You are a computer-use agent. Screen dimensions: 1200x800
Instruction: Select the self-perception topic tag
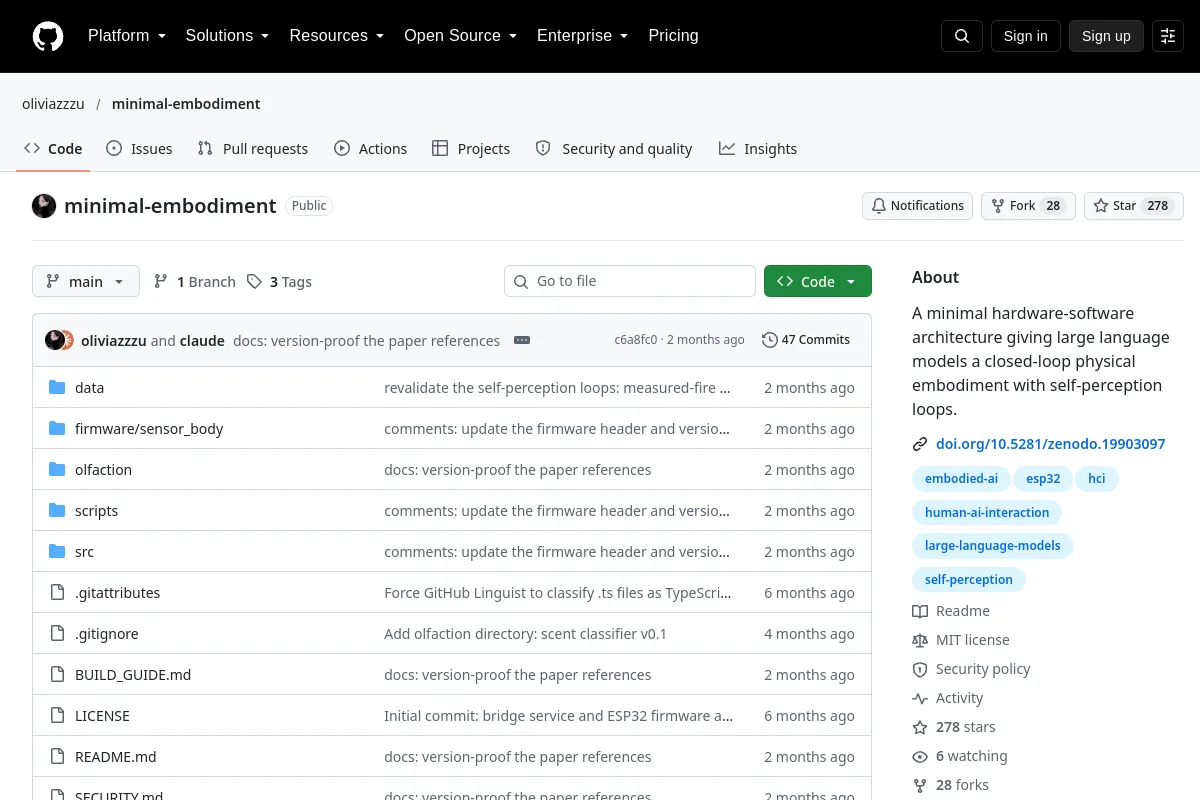point(969,579)
